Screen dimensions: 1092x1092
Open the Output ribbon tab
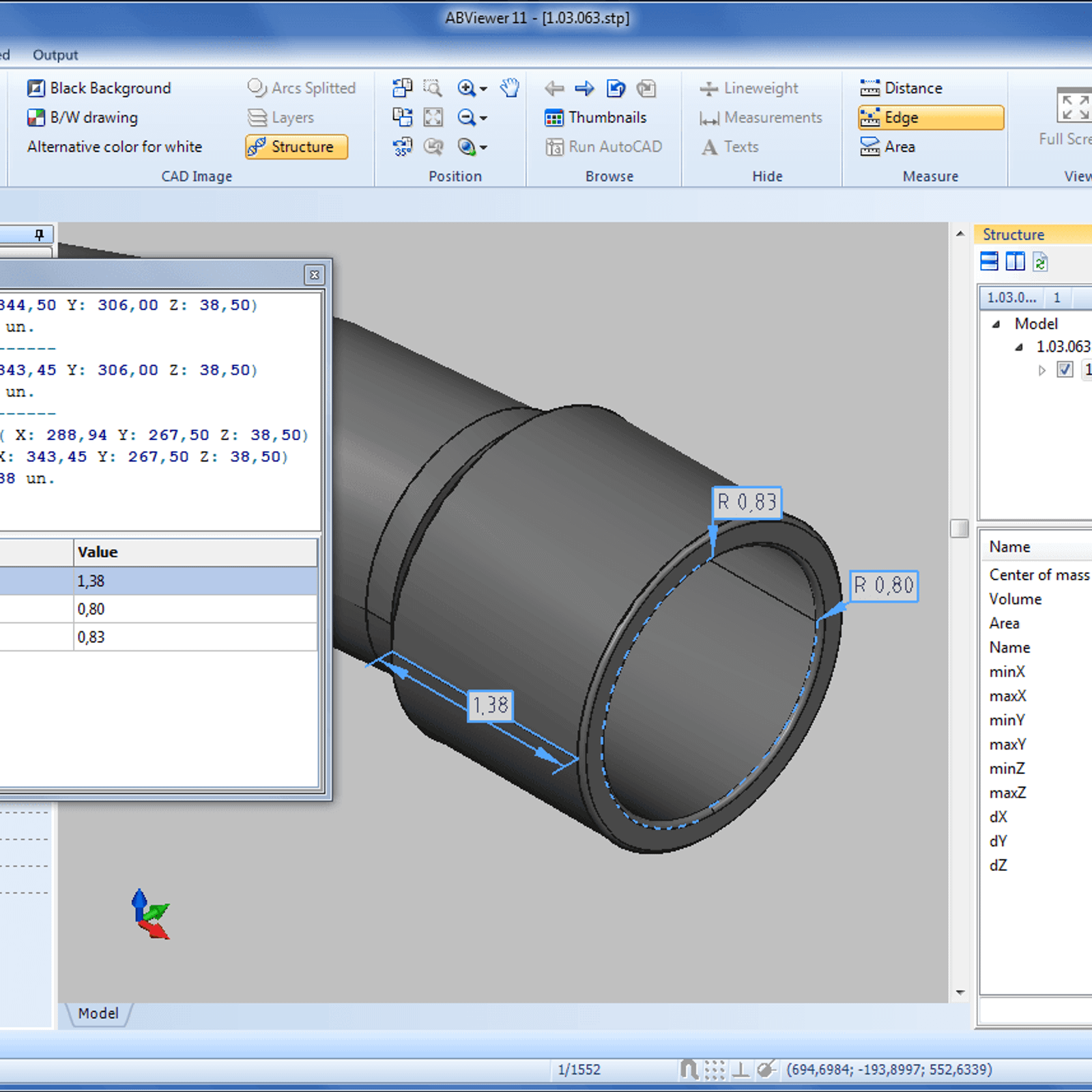(55, 55)
